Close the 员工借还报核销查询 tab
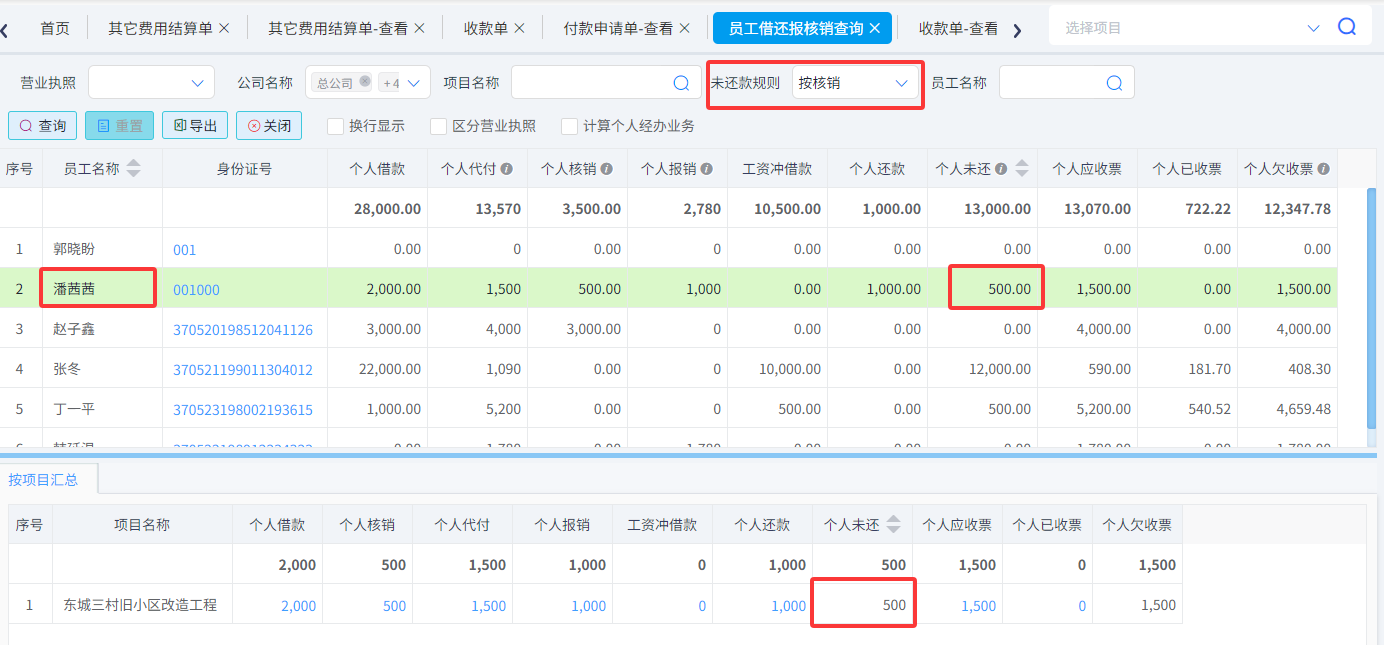The width and height of the screenshot is (1384, 645). click(874, 29)
